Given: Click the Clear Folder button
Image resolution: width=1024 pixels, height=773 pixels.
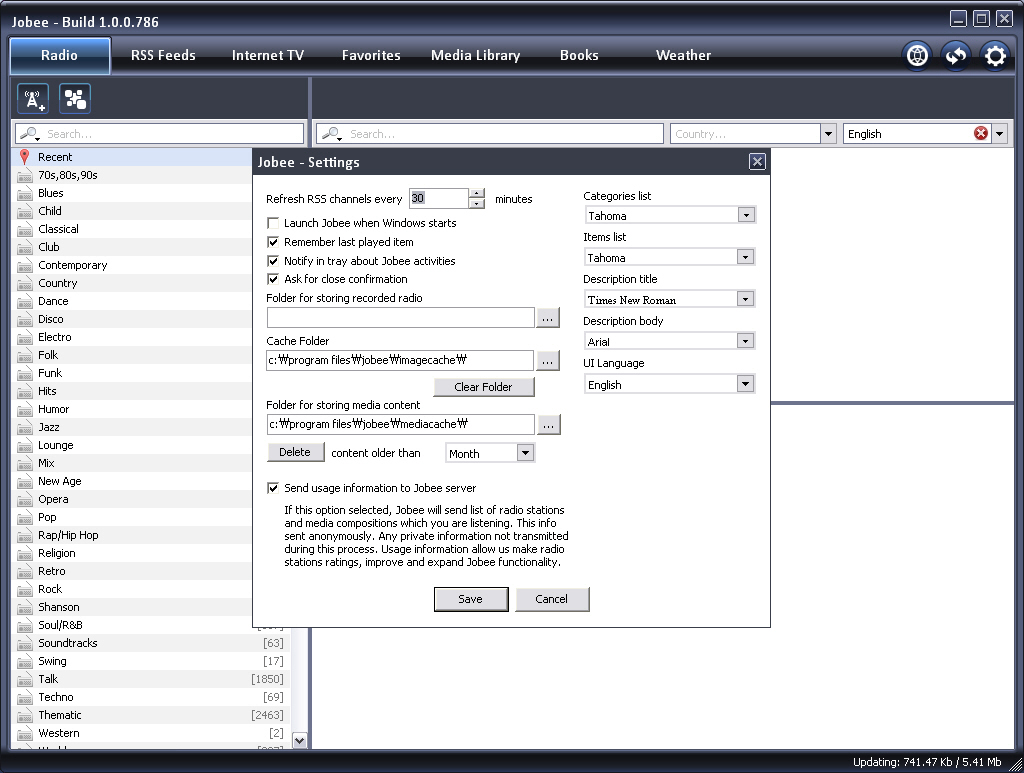Looking at the screenshot, I should click(x=483, y=386).
